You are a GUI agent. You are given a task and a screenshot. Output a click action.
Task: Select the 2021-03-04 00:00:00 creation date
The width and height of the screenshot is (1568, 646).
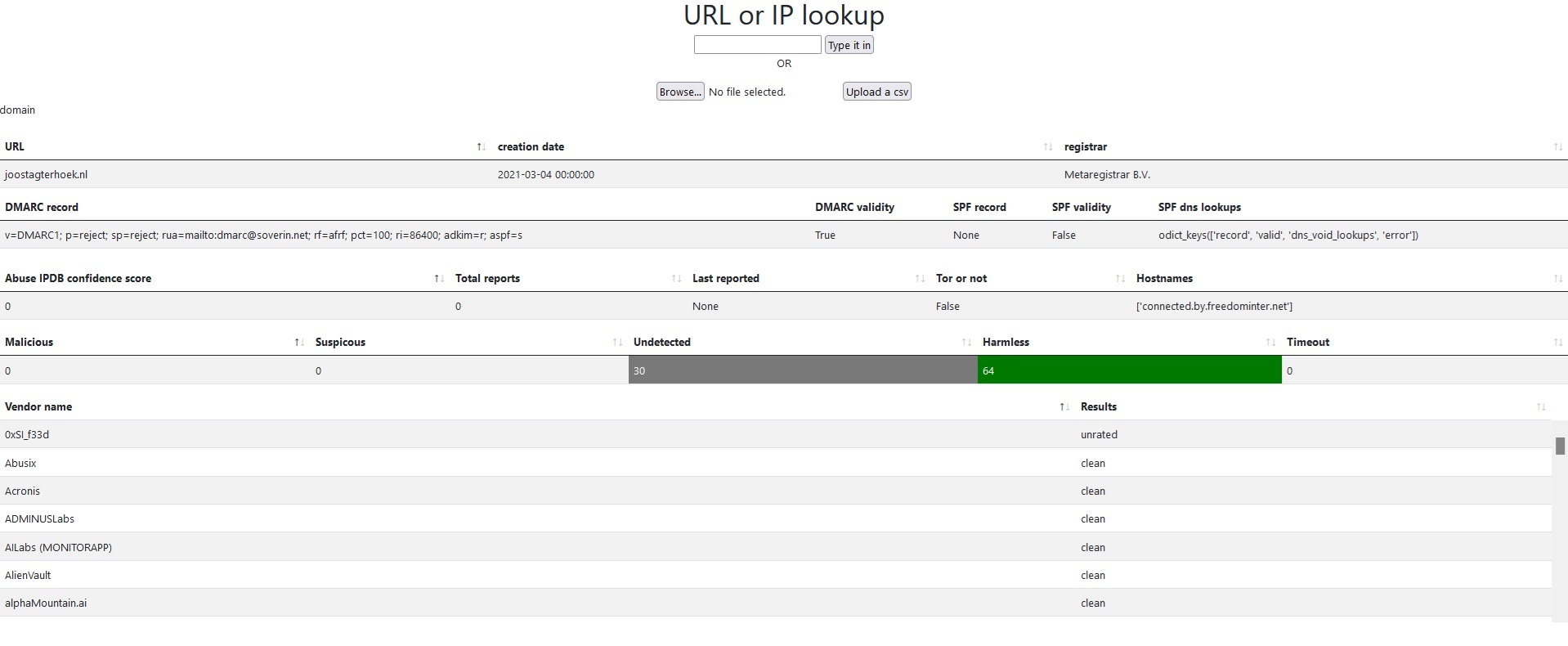click(546, 175)
